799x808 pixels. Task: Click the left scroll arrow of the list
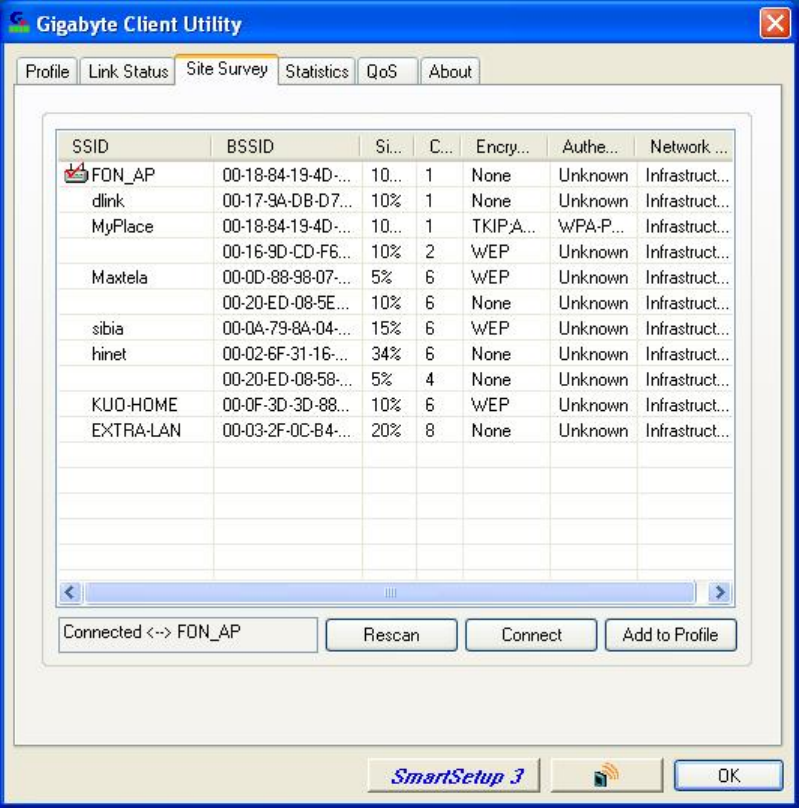tap(70, 592)
